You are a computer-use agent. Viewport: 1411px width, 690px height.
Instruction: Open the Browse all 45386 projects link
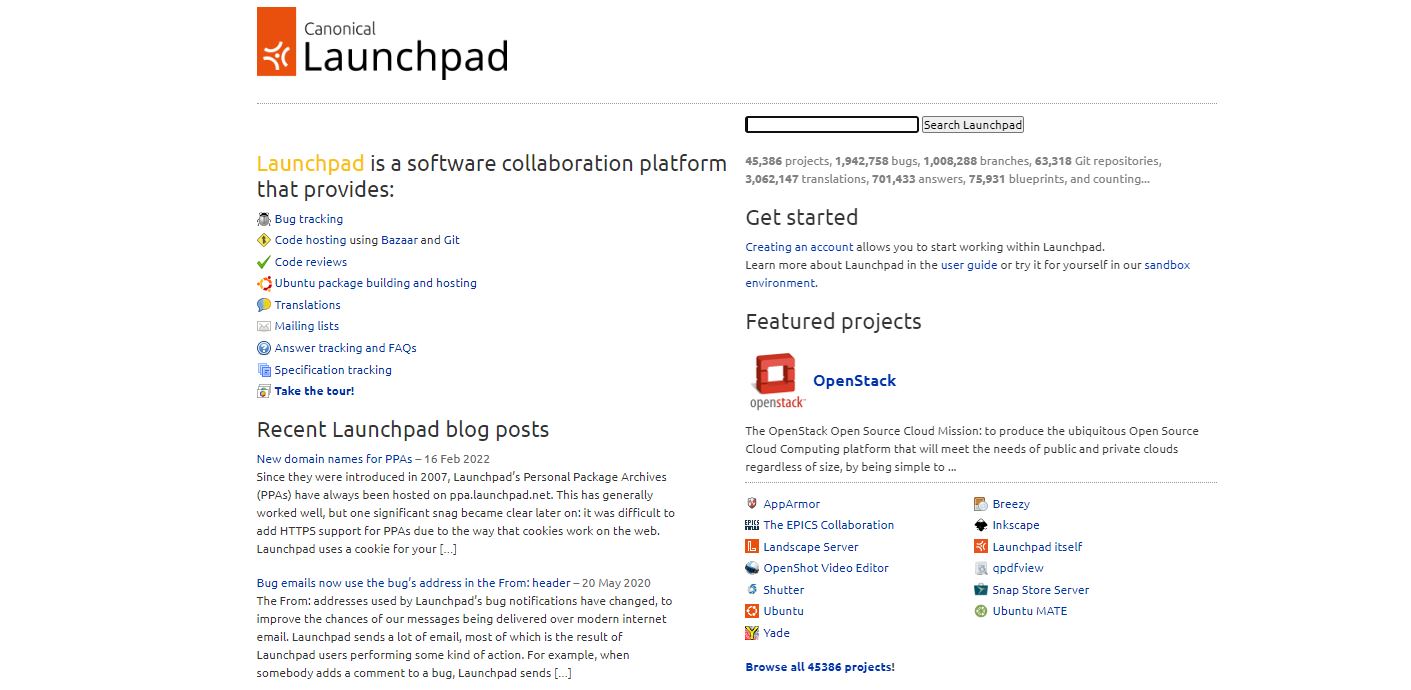pyautogui.click(x=820, y=667)
